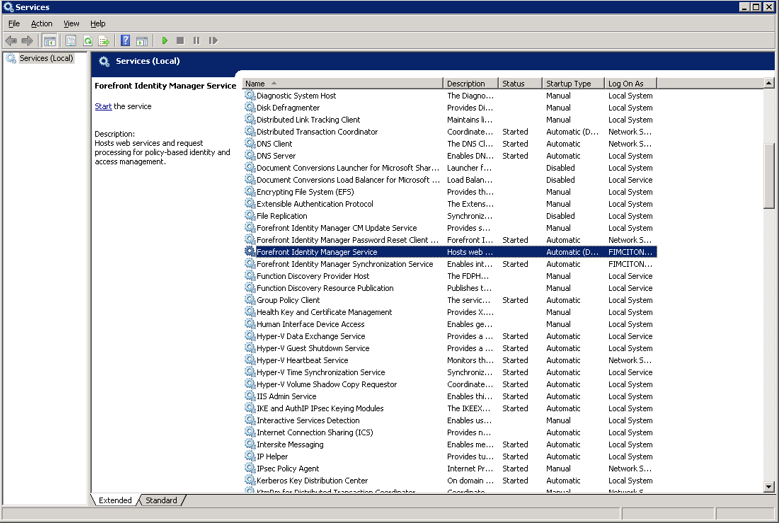Click the gear icon of File Replication
This screenshot has width=781, height=525.
250,216
